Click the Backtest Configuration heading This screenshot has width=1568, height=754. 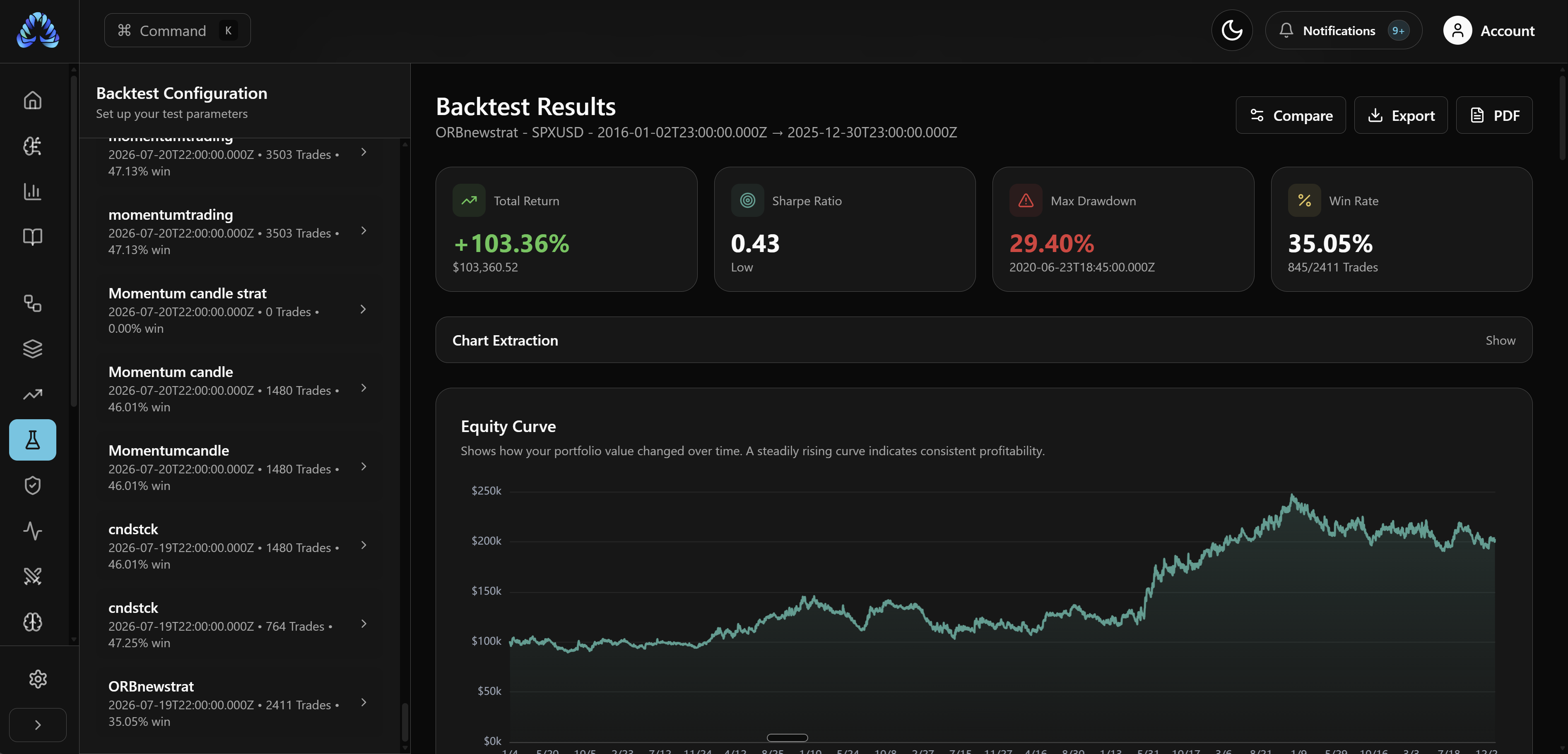click(x=181, y=93)
